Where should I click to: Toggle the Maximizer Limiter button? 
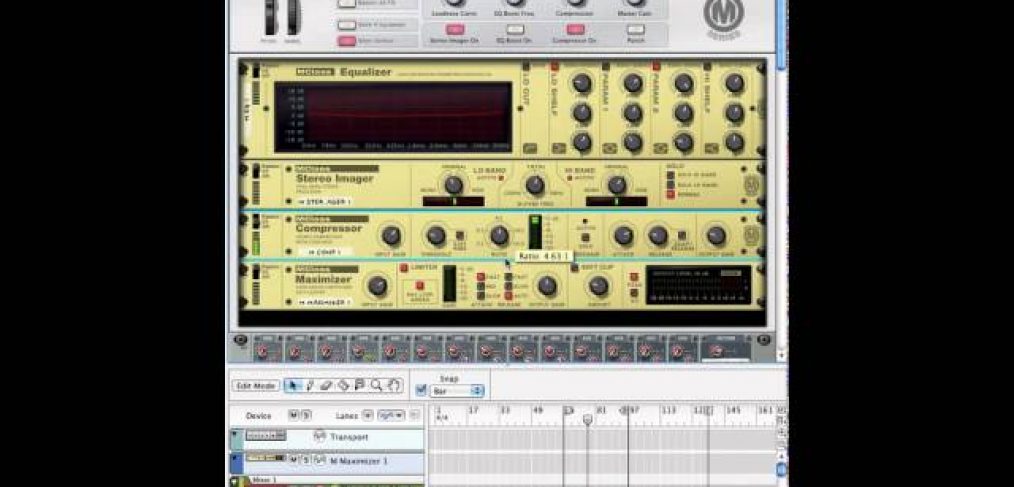pos(404,268)
